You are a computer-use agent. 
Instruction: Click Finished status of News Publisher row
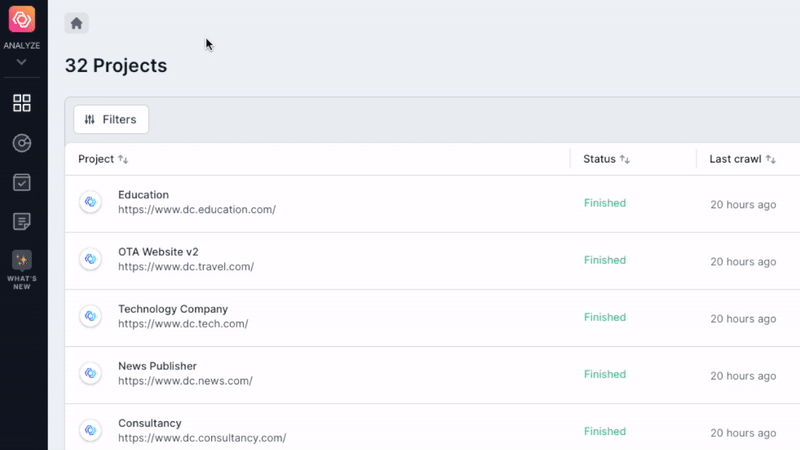pyautogui.click(x=605, y=374)
